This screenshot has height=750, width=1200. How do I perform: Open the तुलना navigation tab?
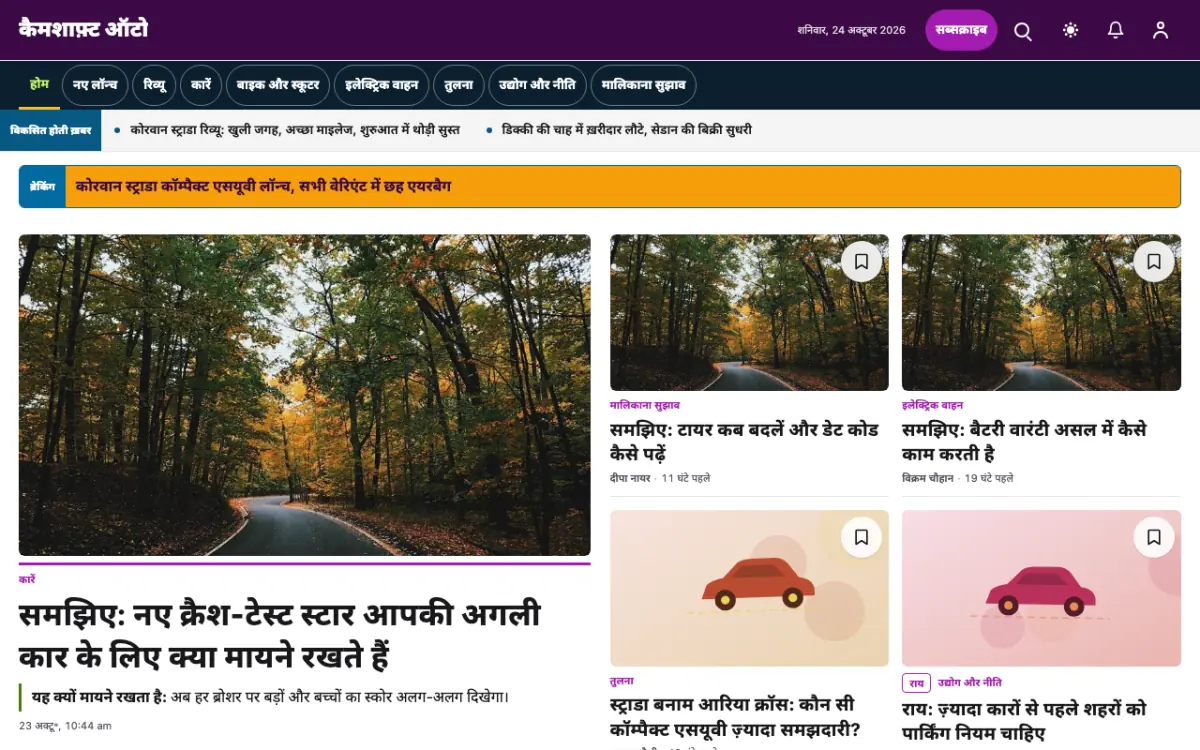click(x=459, y=85)
